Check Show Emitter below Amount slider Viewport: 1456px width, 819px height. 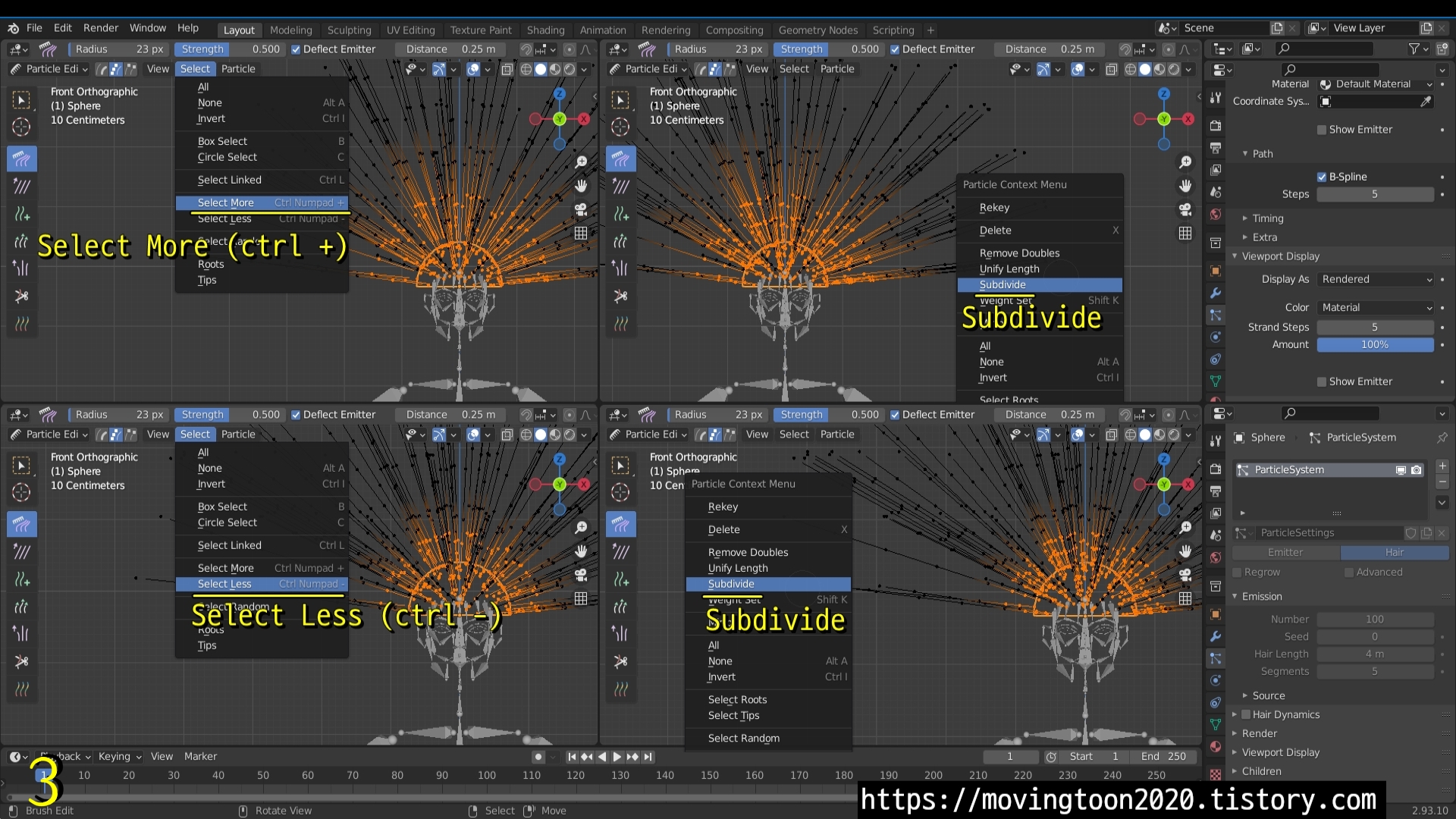(x=1322, y=381)
